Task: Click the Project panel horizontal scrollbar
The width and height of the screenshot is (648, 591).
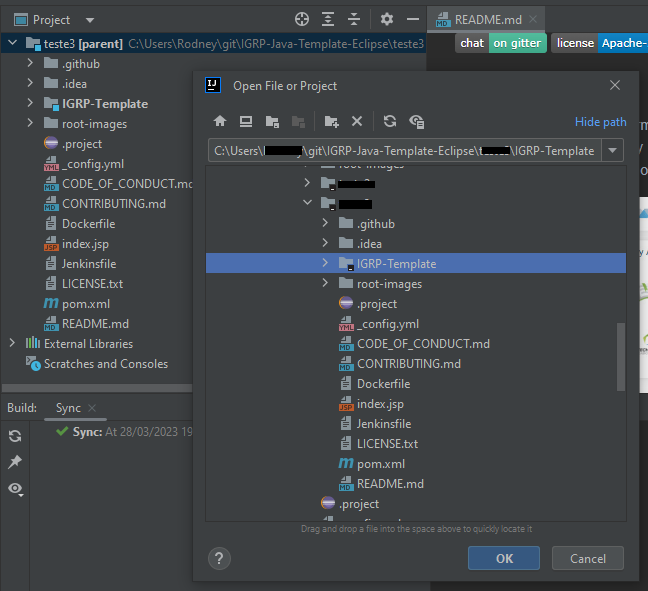Action: [97, 388]
